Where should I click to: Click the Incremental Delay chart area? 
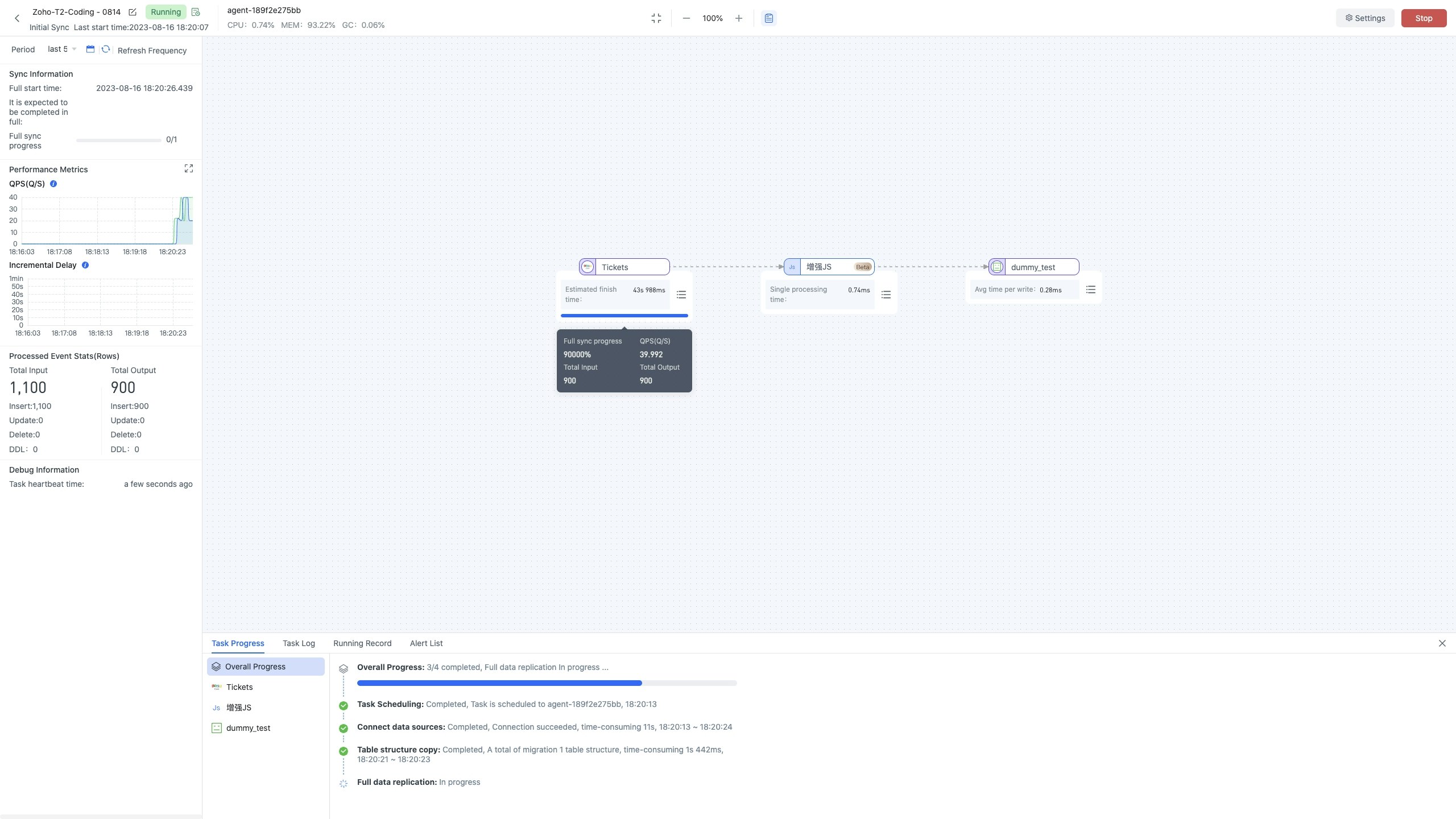point(110,302)
